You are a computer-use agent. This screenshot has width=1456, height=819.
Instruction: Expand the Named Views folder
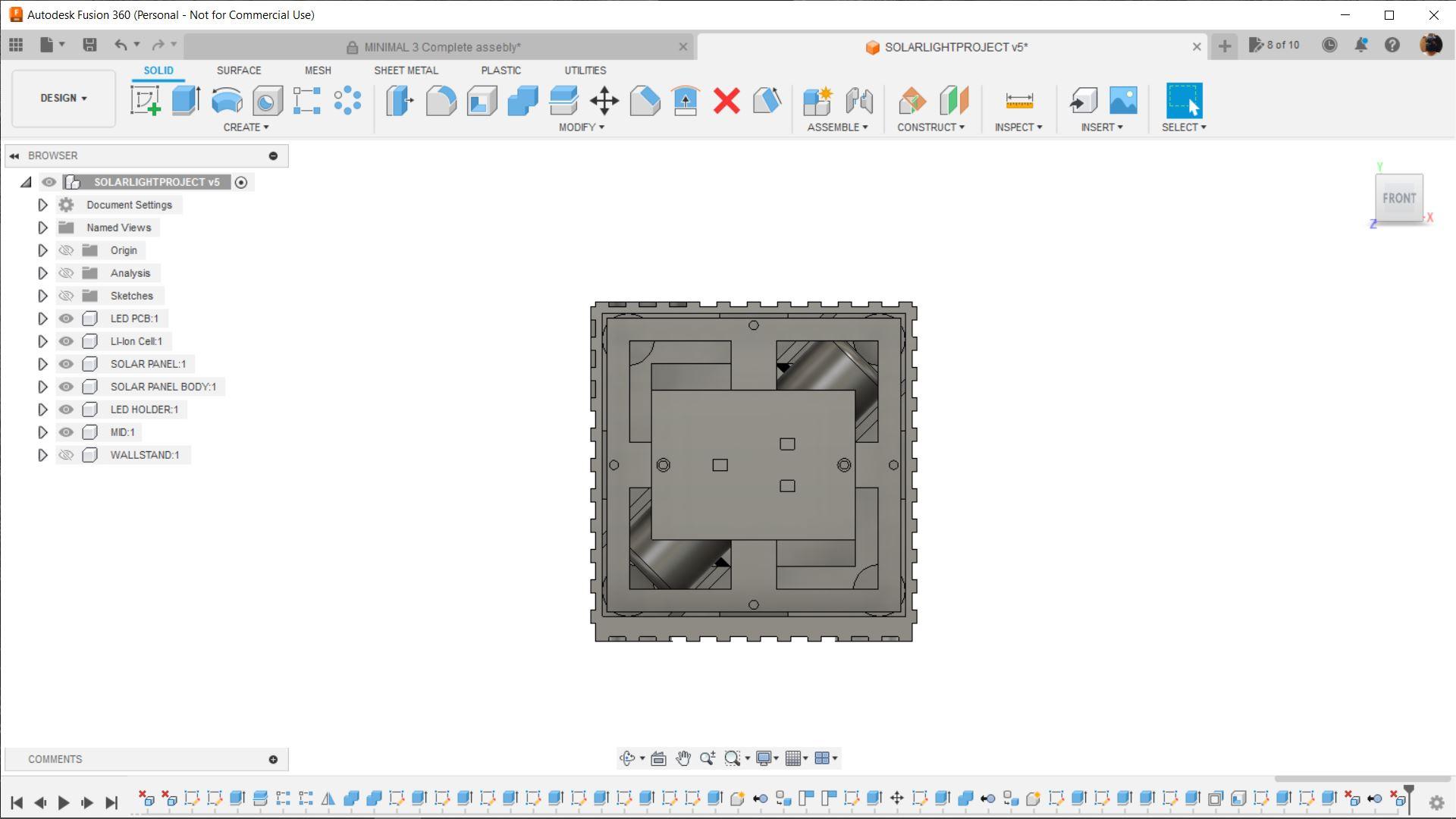[42, 227]
